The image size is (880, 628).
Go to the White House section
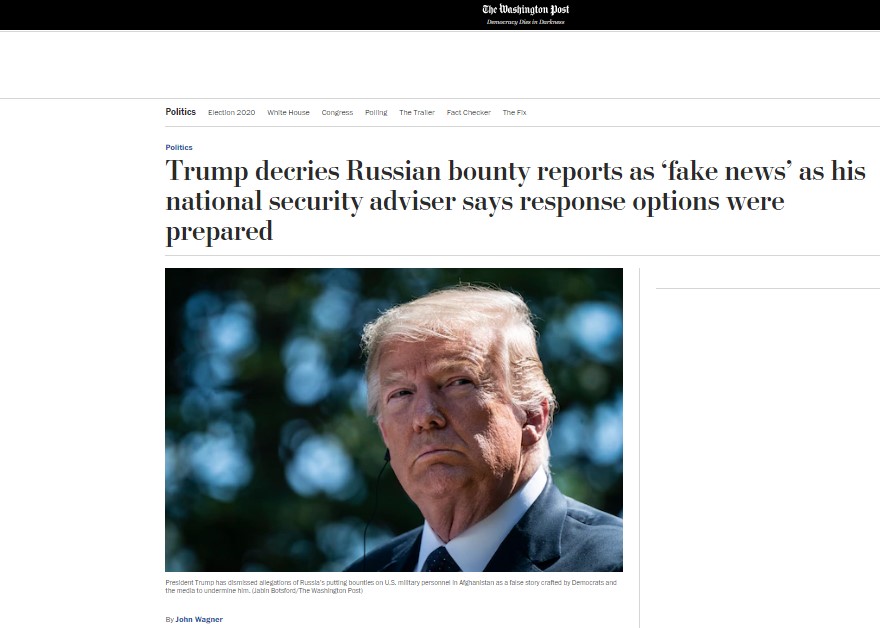pos(288,112)
